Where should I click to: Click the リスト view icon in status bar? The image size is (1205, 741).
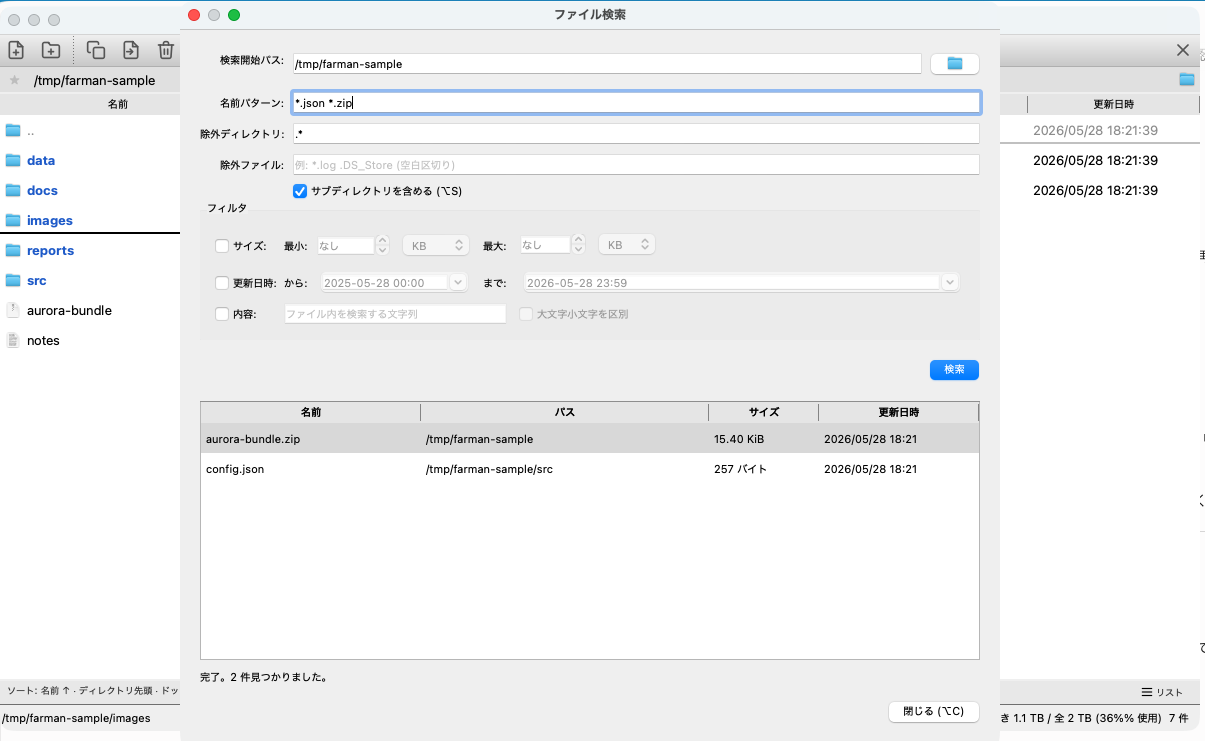point(1147,692)
